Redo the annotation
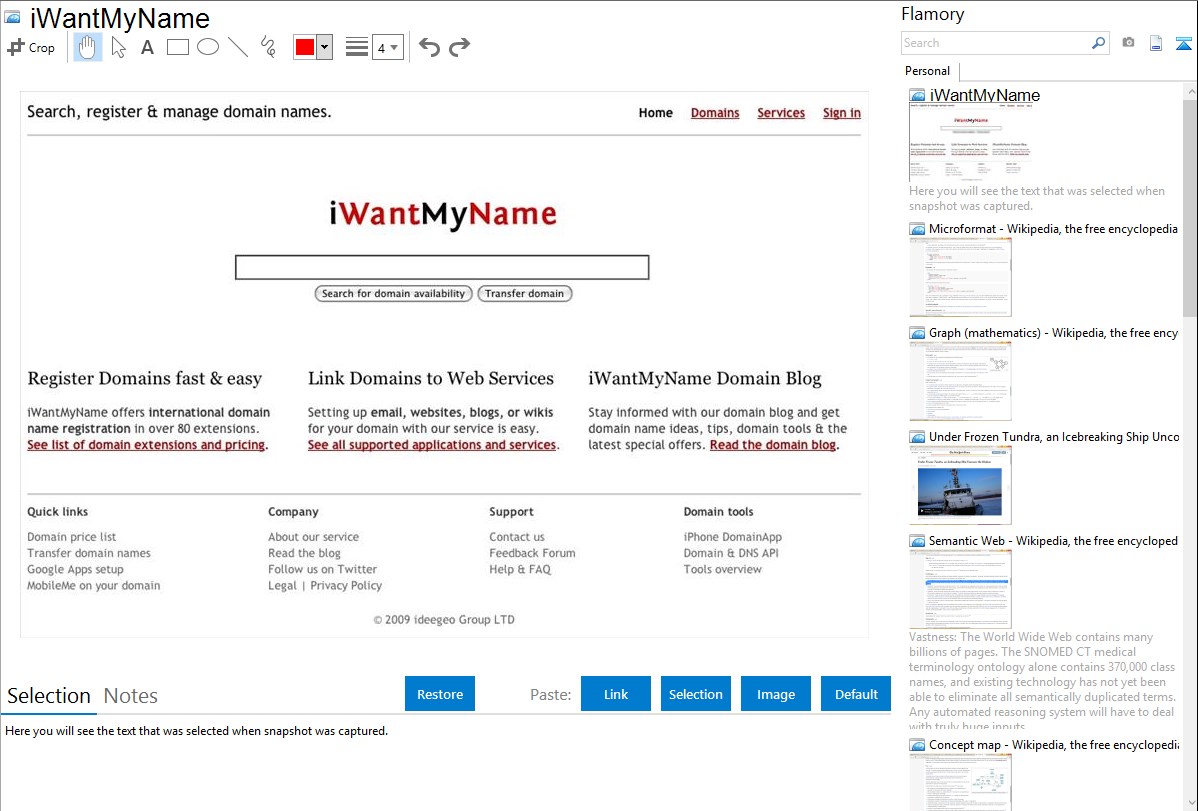Image resolution: width=1198 pixels, height=811 pixels. click(459, 47)
